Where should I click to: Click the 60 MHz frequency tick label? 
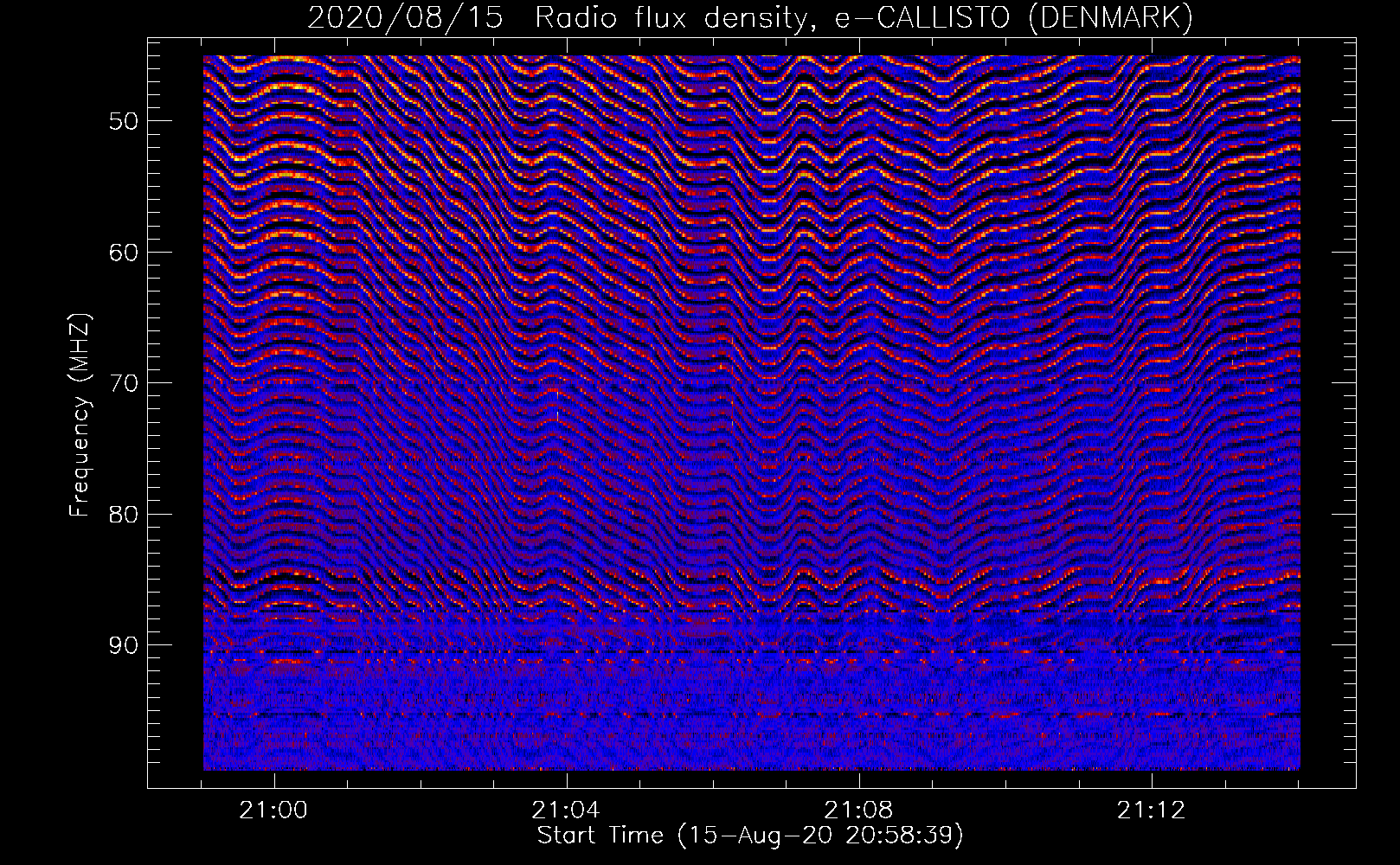click(124, 253)
